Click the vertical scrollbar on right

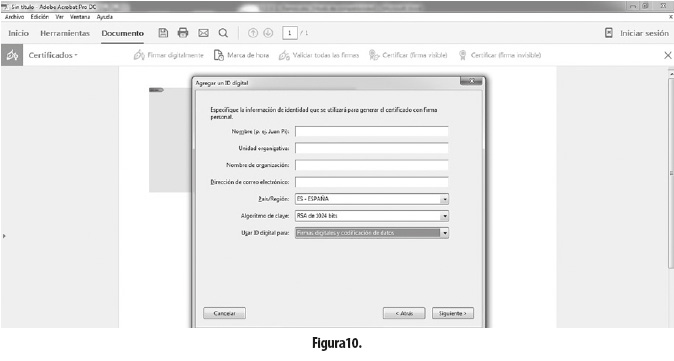tap(671, 172)
